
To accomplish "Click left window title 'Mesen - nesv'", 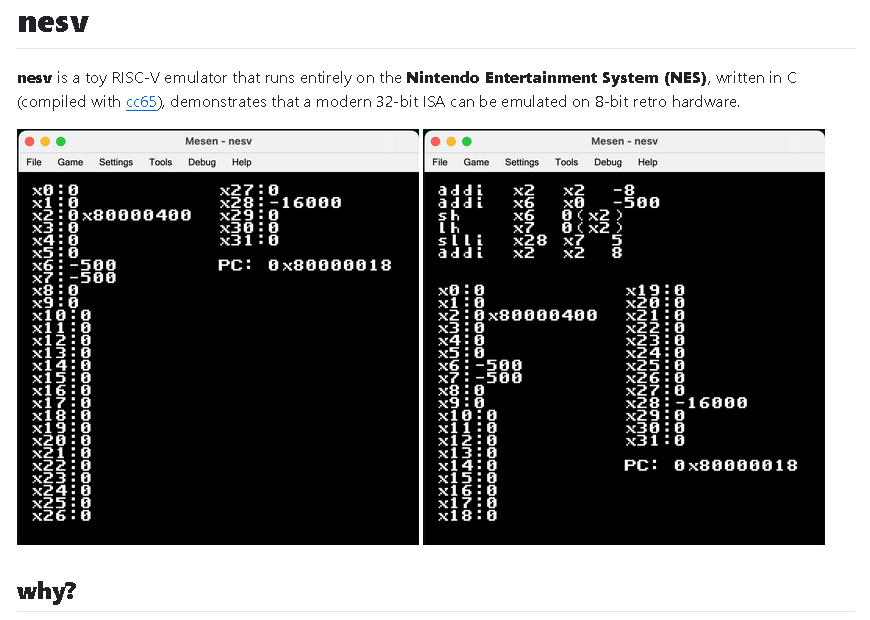I will (219, 142).
